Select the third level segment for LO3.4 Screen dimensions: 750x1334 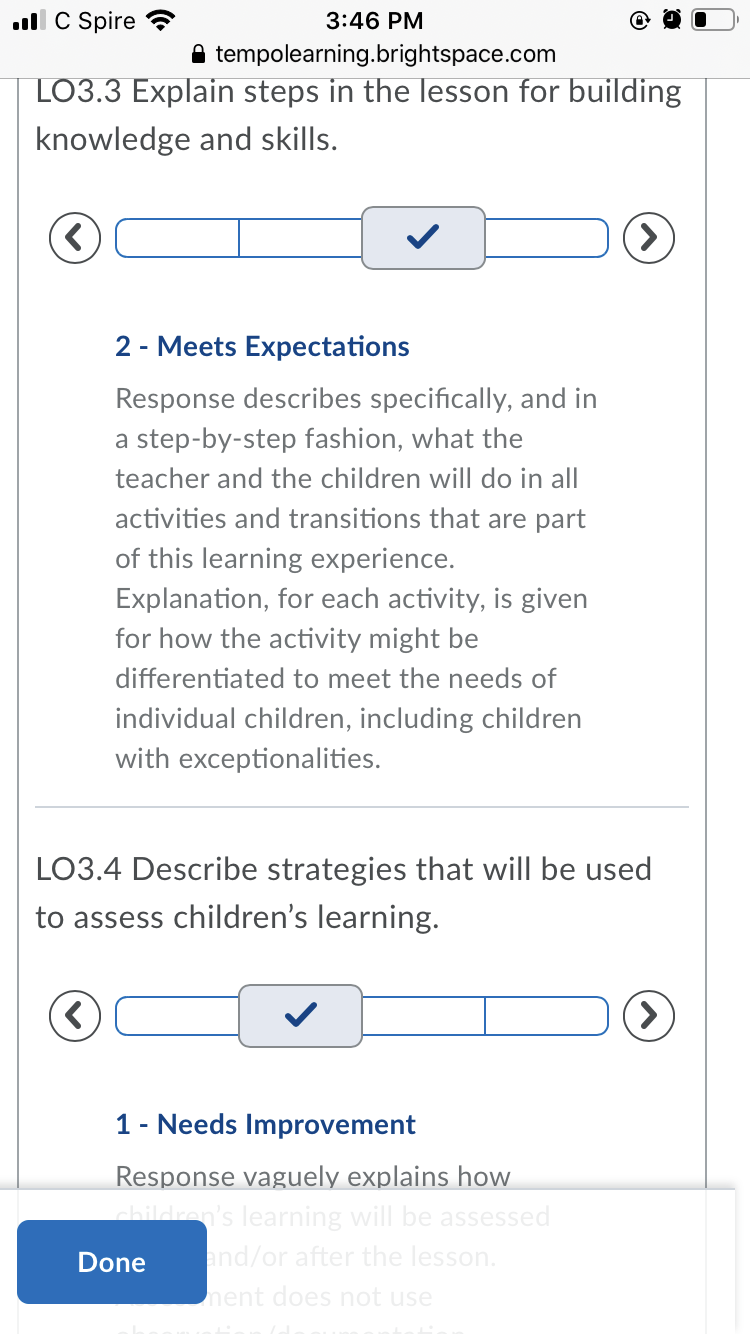(424, 1016)
